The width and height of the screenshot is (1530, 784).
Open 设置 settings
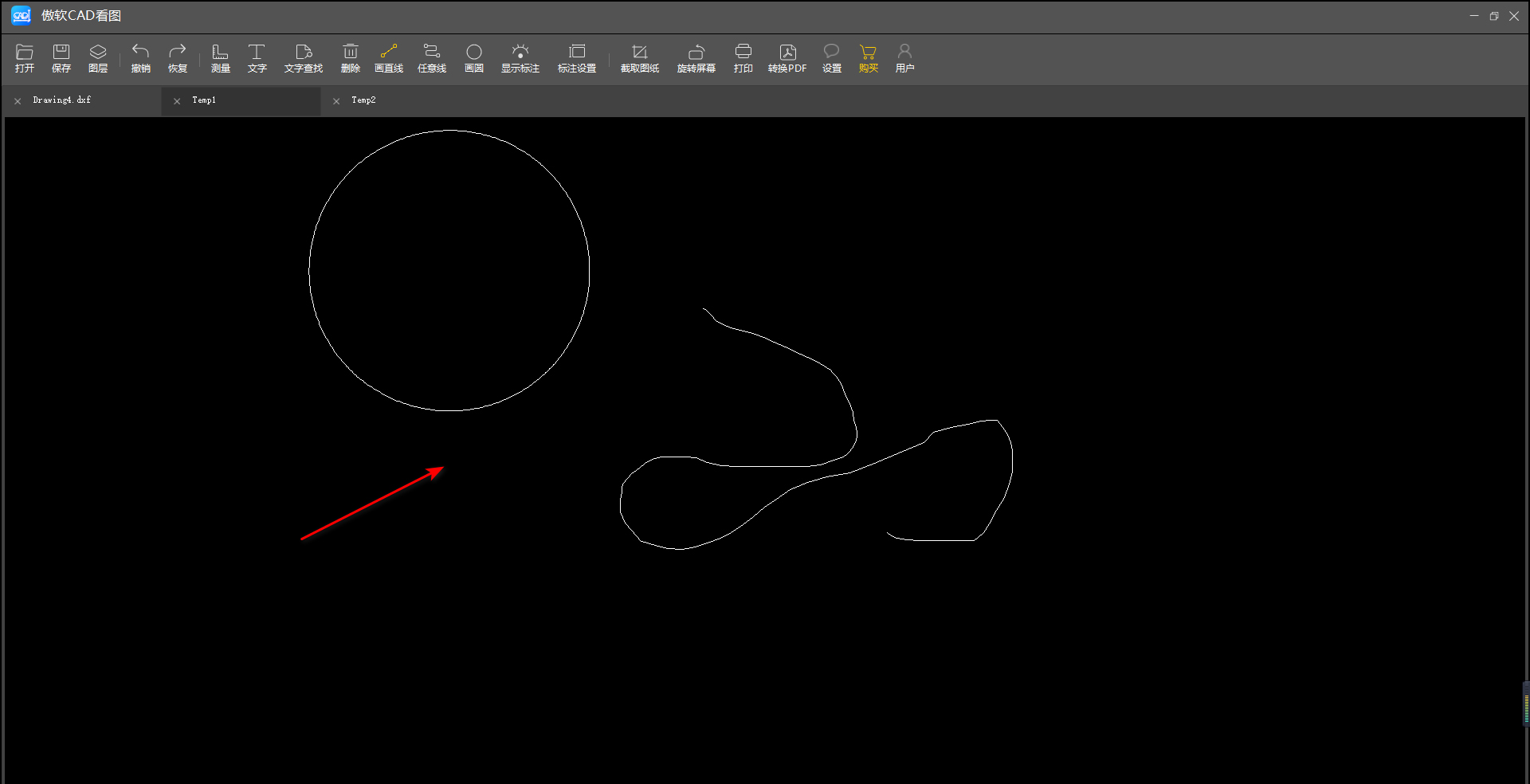coord(832,58)
